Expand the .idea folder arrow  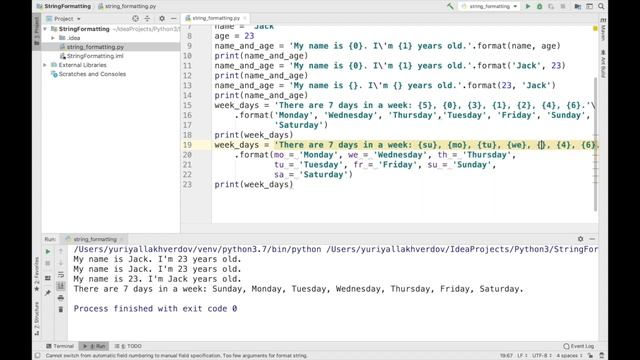coord(53,38)
